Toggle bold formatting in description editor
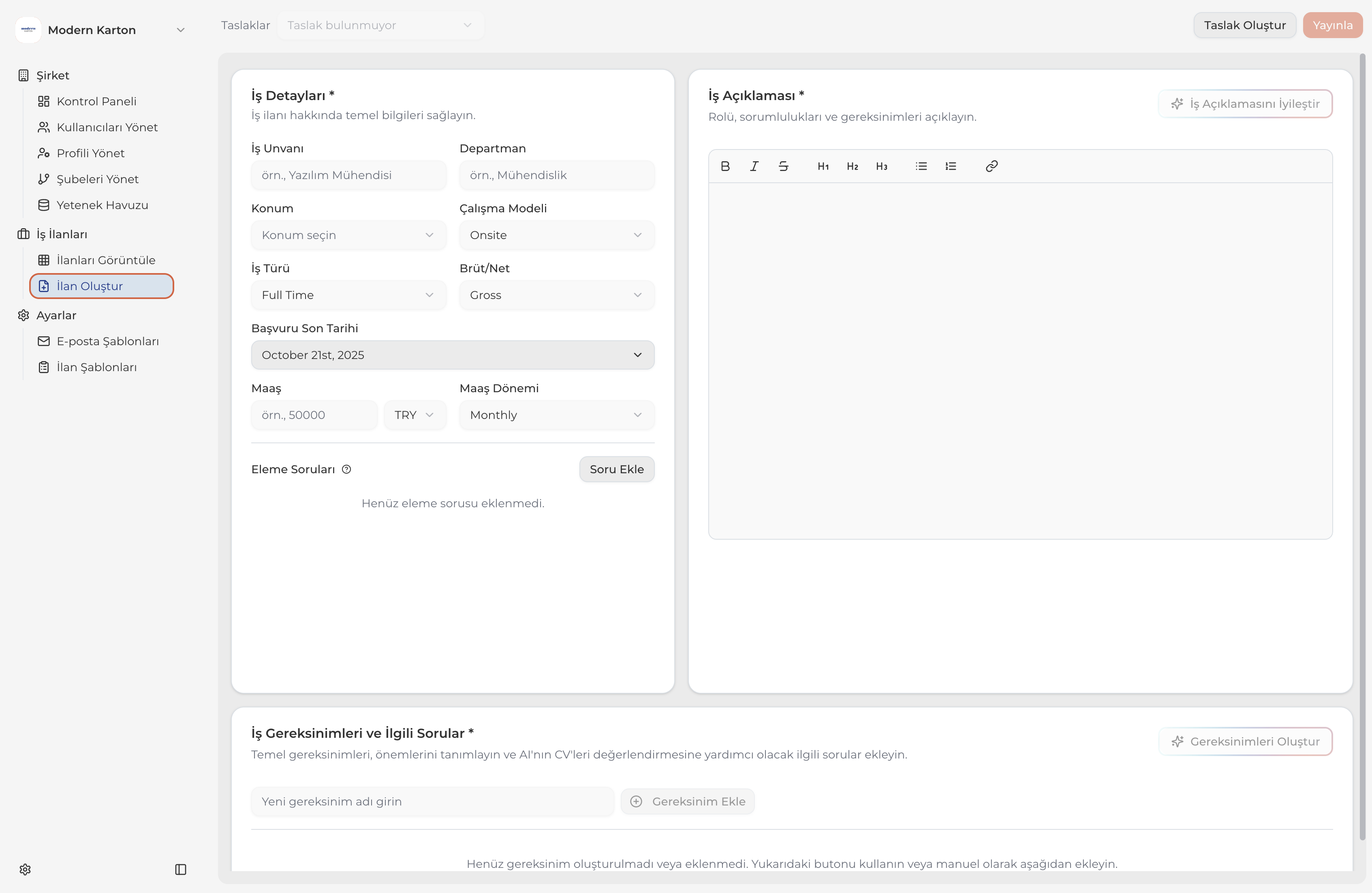Viewport: 1372px width, 893px height. tap(725, 166)
